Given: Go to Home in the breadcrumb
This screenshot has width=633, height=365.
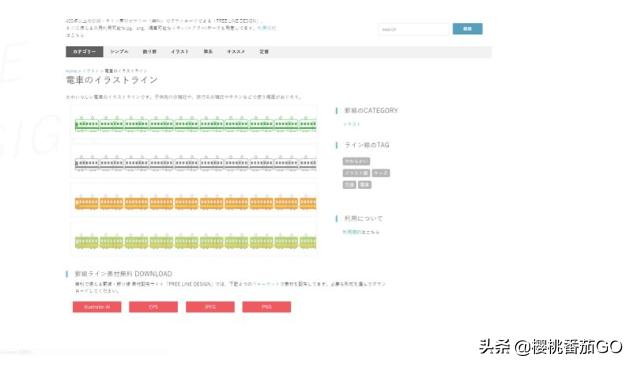Looking at the screenshot, I should pyautogui.click(x=71, y=71).
